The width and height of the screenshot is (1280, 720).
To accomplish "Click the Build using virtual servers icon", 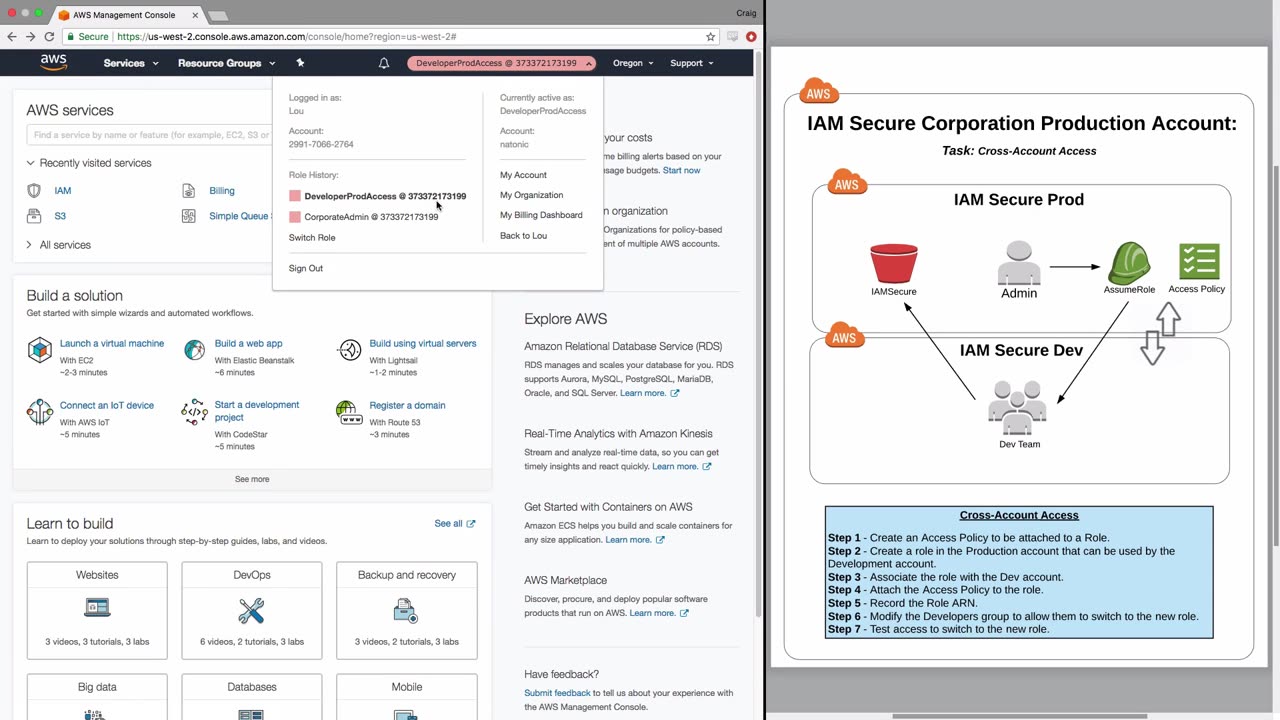I will (349, 350).
